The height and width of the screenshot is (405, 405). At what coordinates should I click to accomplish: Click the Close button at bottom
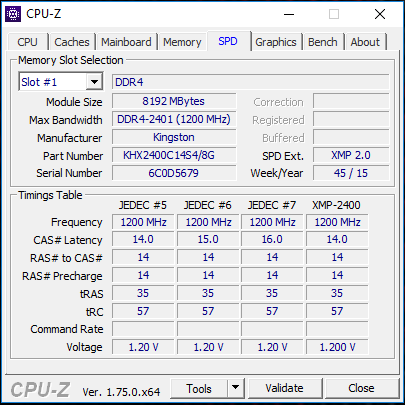click(x=361, y=388)
